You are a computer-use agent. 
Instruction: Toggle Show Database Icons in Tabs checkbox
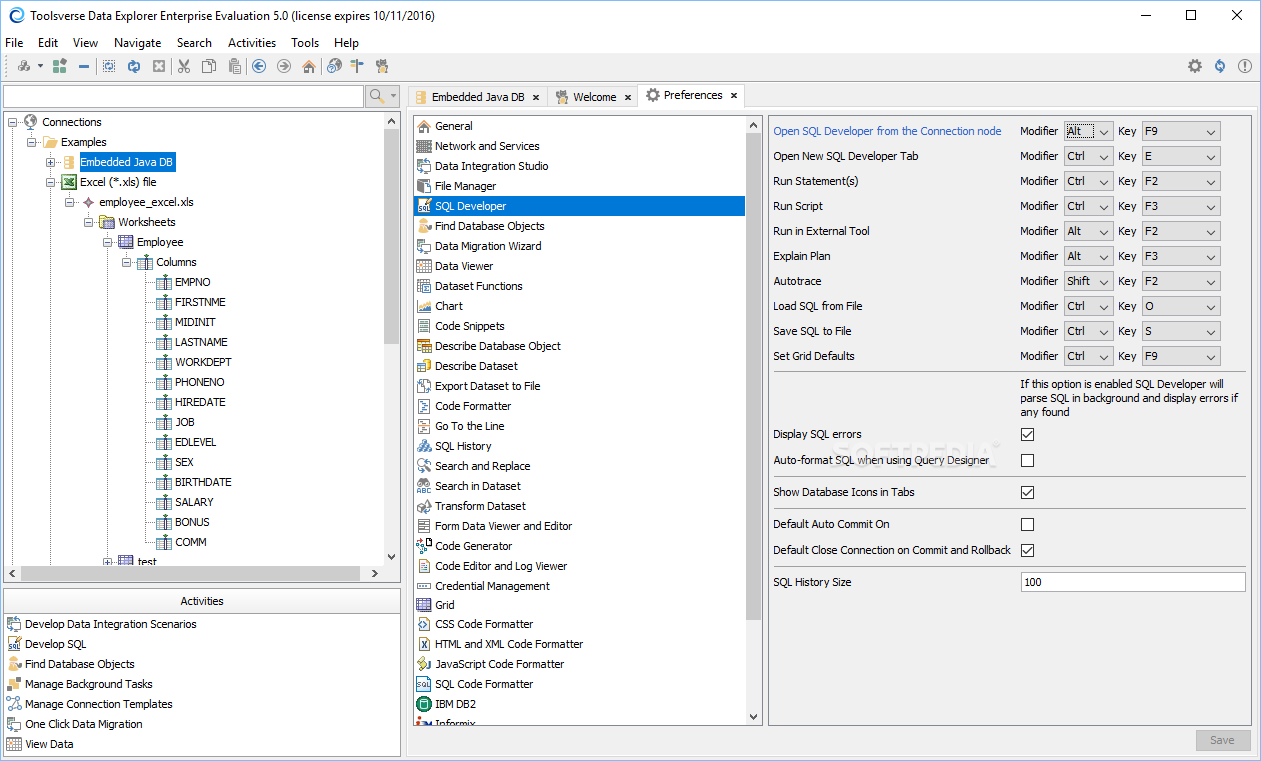click(1027, 493)
